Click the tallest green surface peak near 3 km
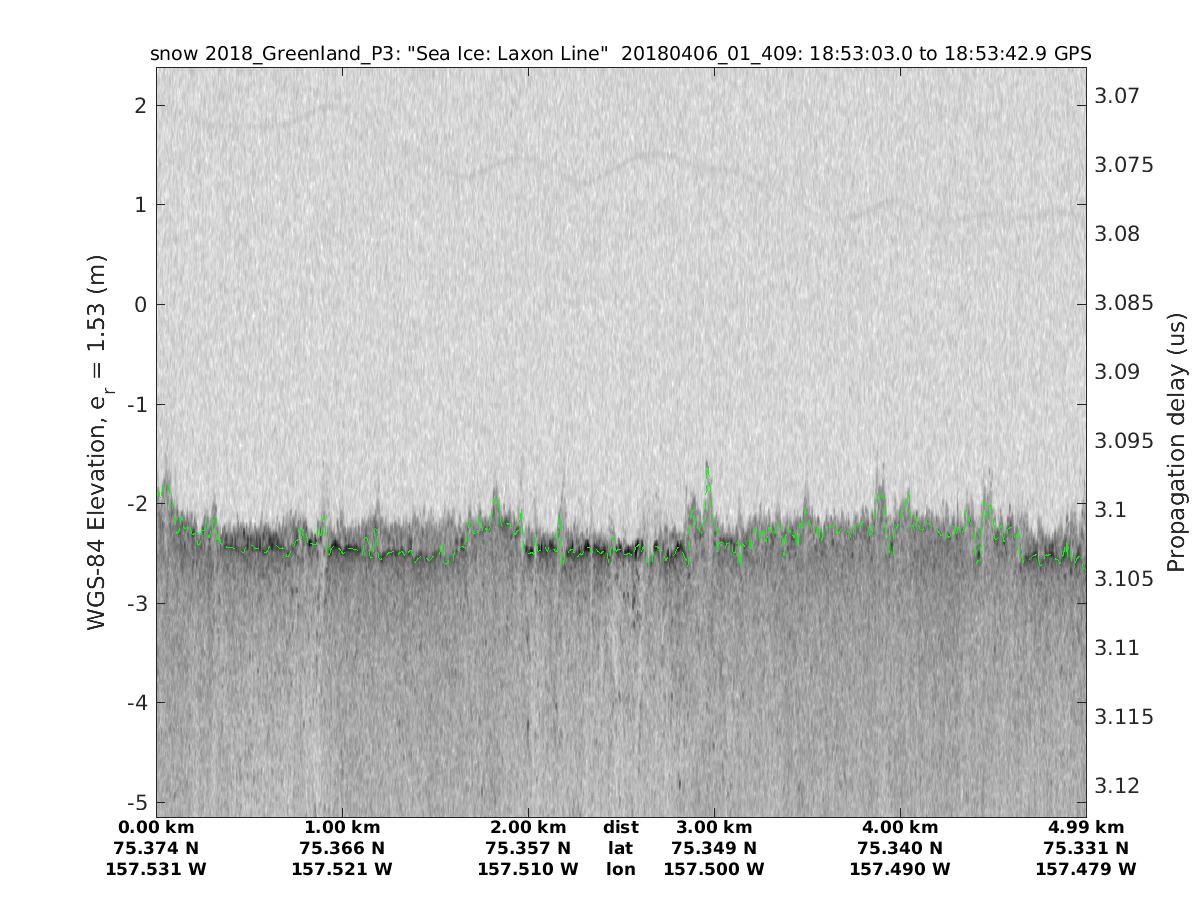 (708, 468)
